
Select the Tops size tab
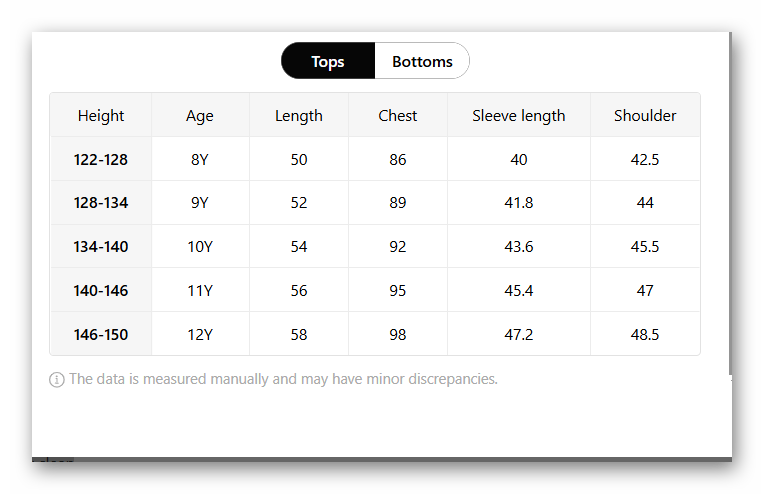[328, 61]
